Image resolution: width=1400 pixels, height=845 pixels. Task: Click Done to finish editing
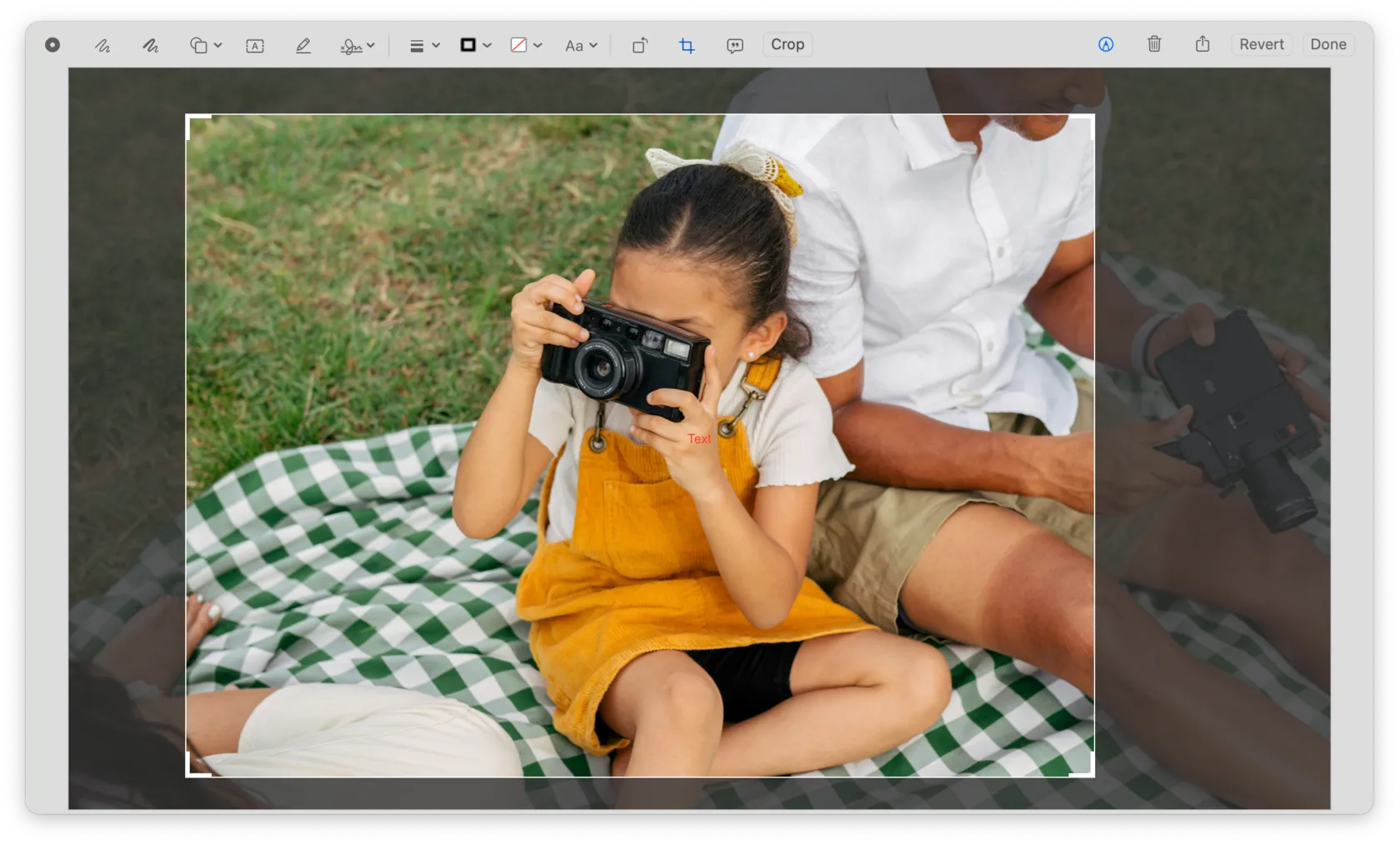(1327, 44)
